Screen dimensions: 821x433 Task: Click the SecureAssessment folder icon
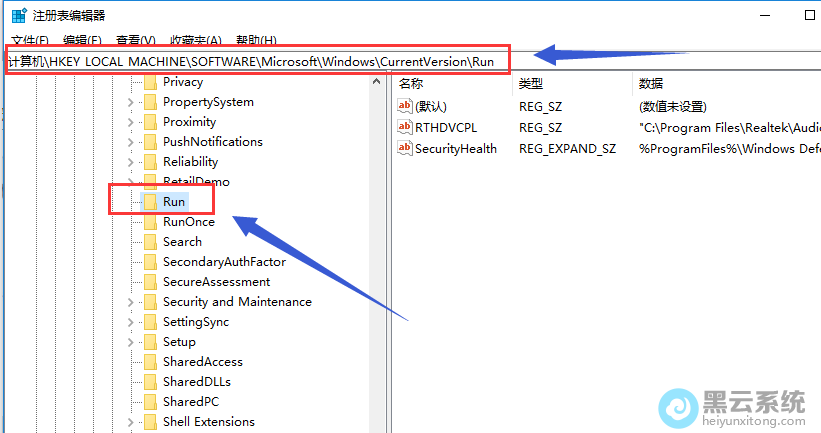(150, 282)
